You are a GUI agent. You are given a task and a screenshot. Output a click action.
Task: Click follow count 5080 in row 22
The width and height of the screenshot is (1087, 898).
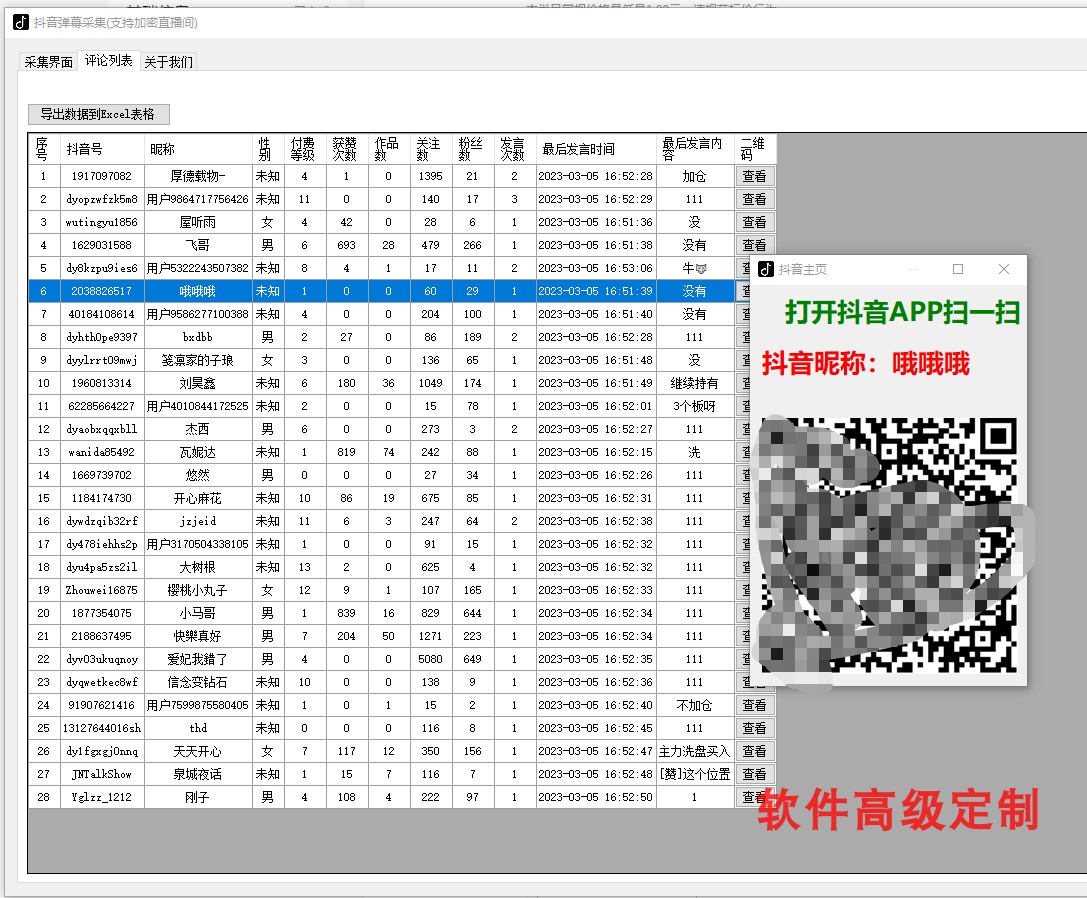pos(431,659)
